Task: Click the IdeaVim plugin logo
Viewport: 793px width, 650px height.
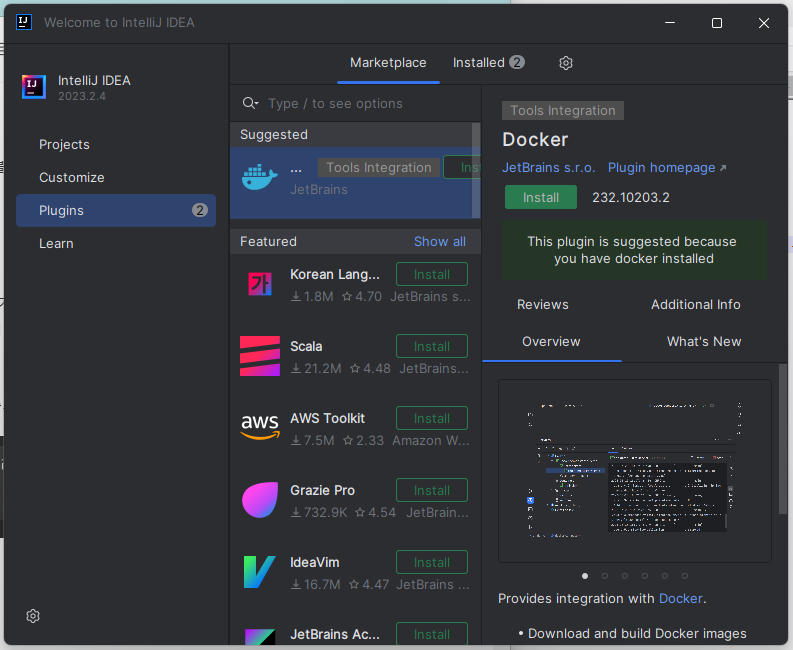Action: pyautogui.click(x=260, y=572)
